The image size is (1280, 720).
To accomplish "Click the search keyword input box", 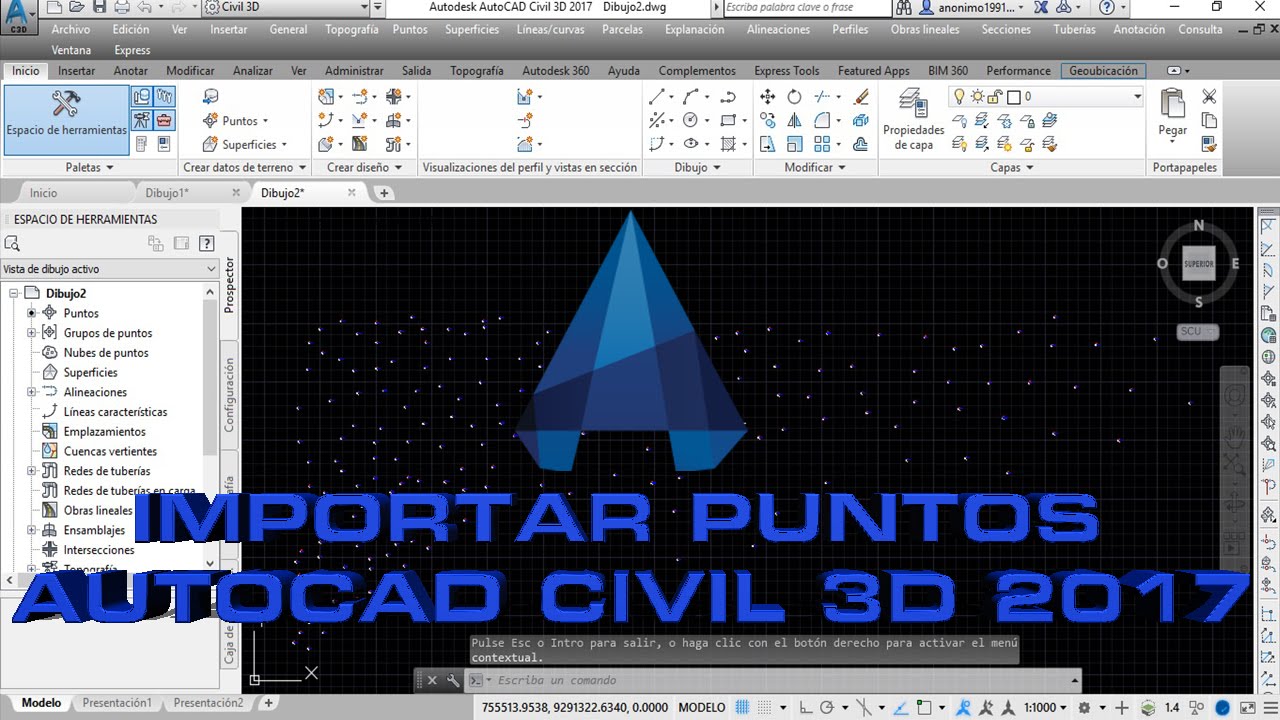I will click(806, 7).
